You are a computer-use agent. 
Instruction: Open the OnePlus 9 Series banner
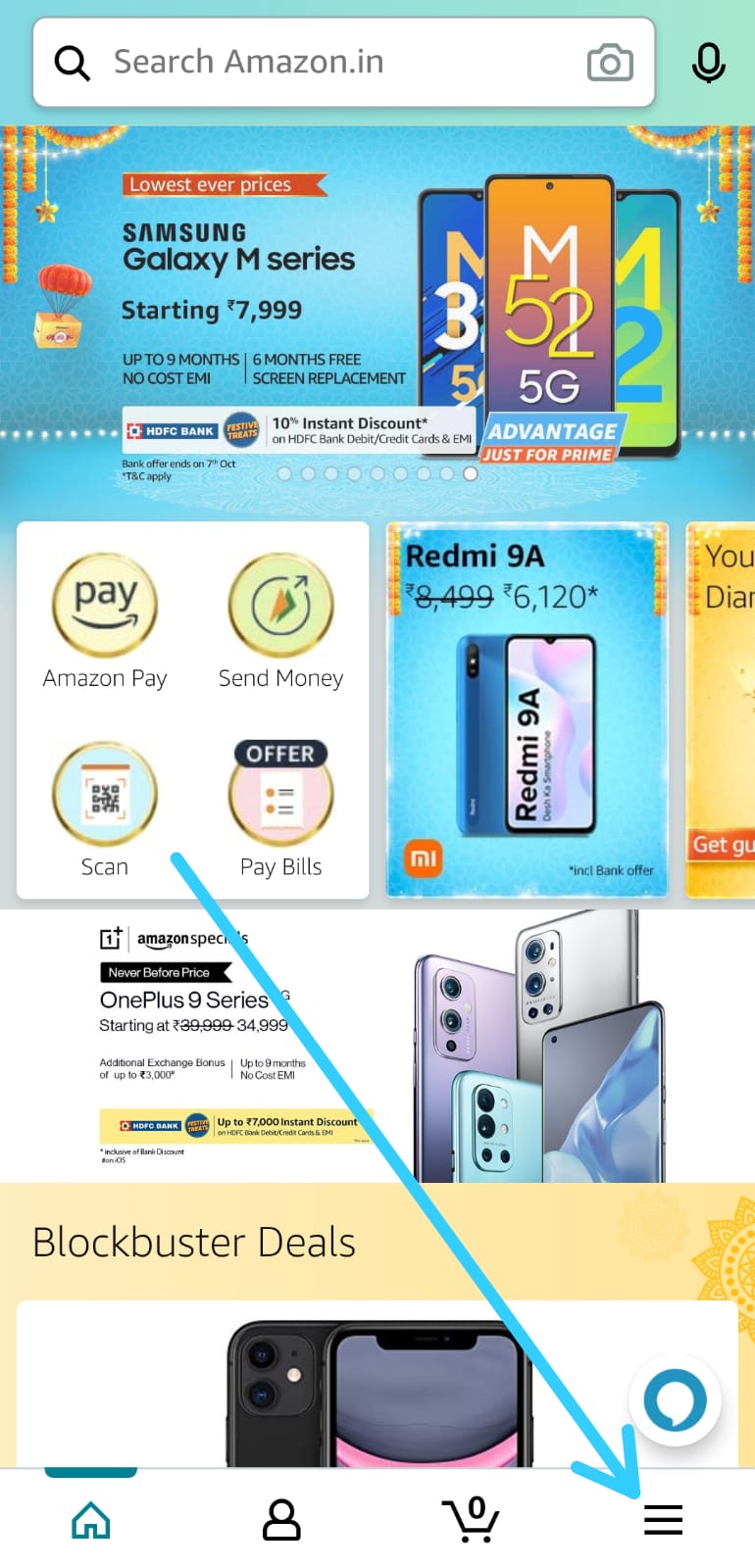[377, 1046]
